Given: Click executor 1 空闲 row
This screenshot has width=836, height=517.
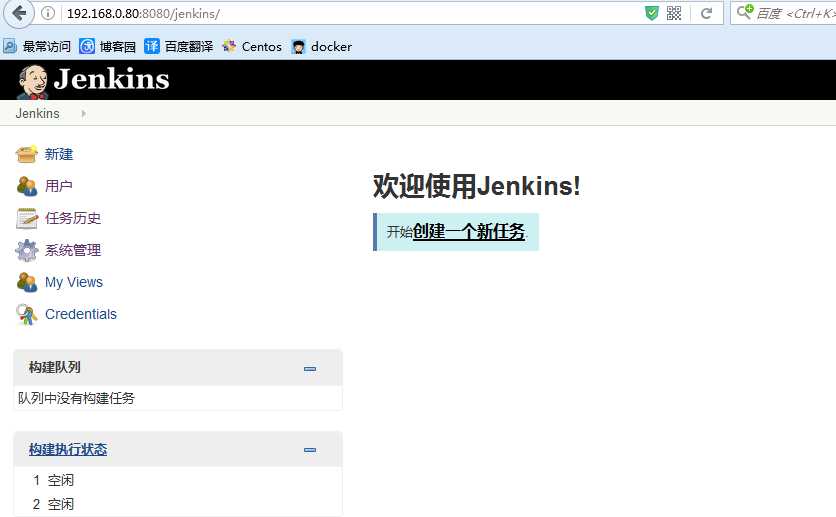Looking at the screenshot, I should (x=178, y=480).
